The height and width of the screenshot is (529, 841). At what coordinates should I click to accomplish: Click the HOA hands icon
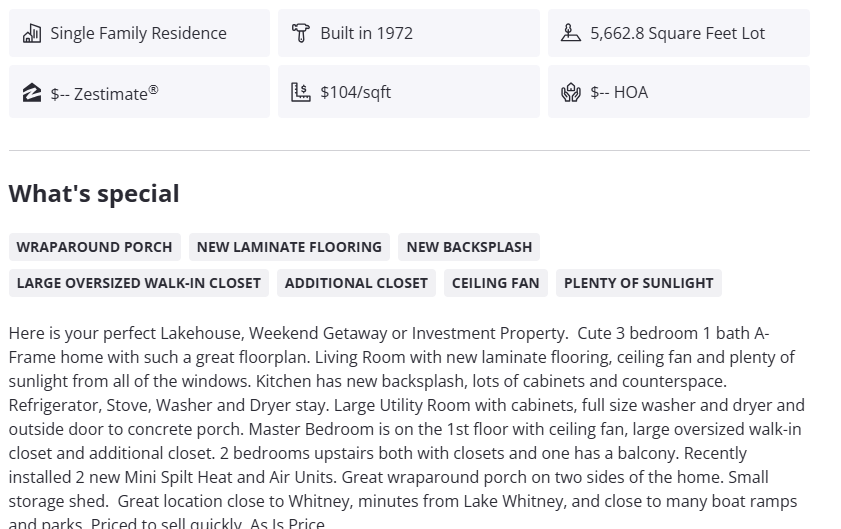(571, 92)
